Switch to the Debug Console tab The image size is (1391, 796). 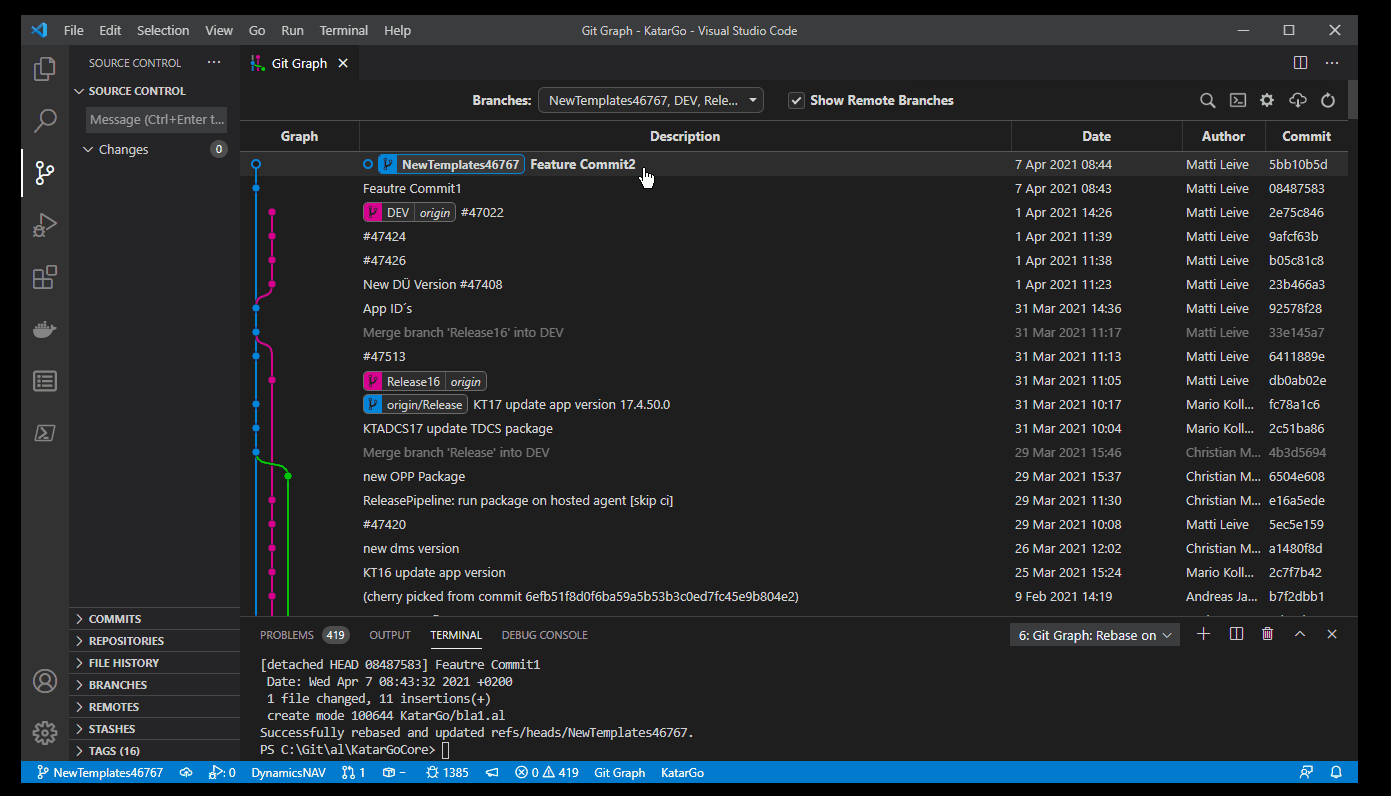(545, 635)
